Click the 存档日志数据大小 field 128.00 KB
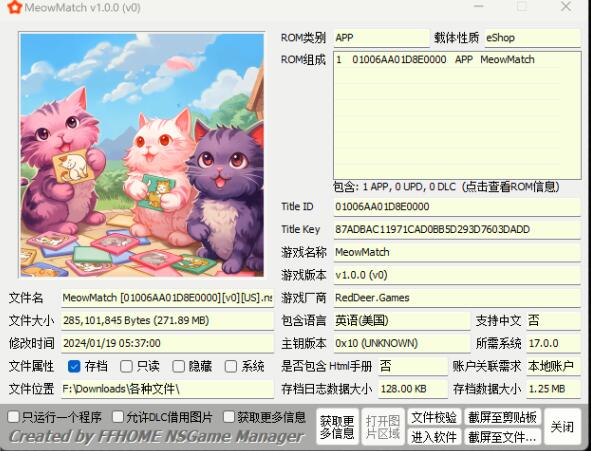The height and width of the screenshot is (451, 591). (x=413, y=389)
